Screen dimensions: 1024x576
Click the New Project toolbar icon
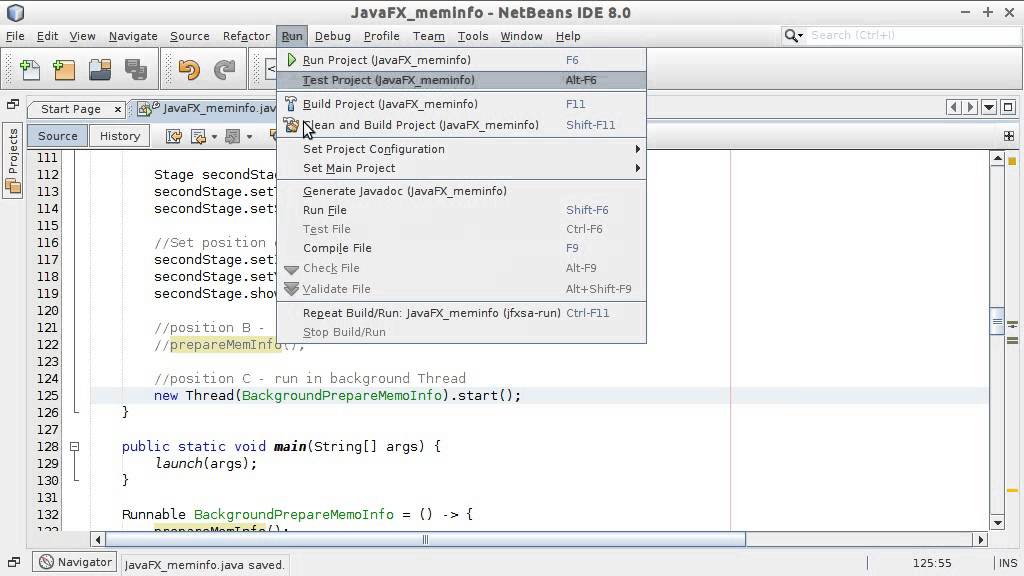[x=64, y=69]
